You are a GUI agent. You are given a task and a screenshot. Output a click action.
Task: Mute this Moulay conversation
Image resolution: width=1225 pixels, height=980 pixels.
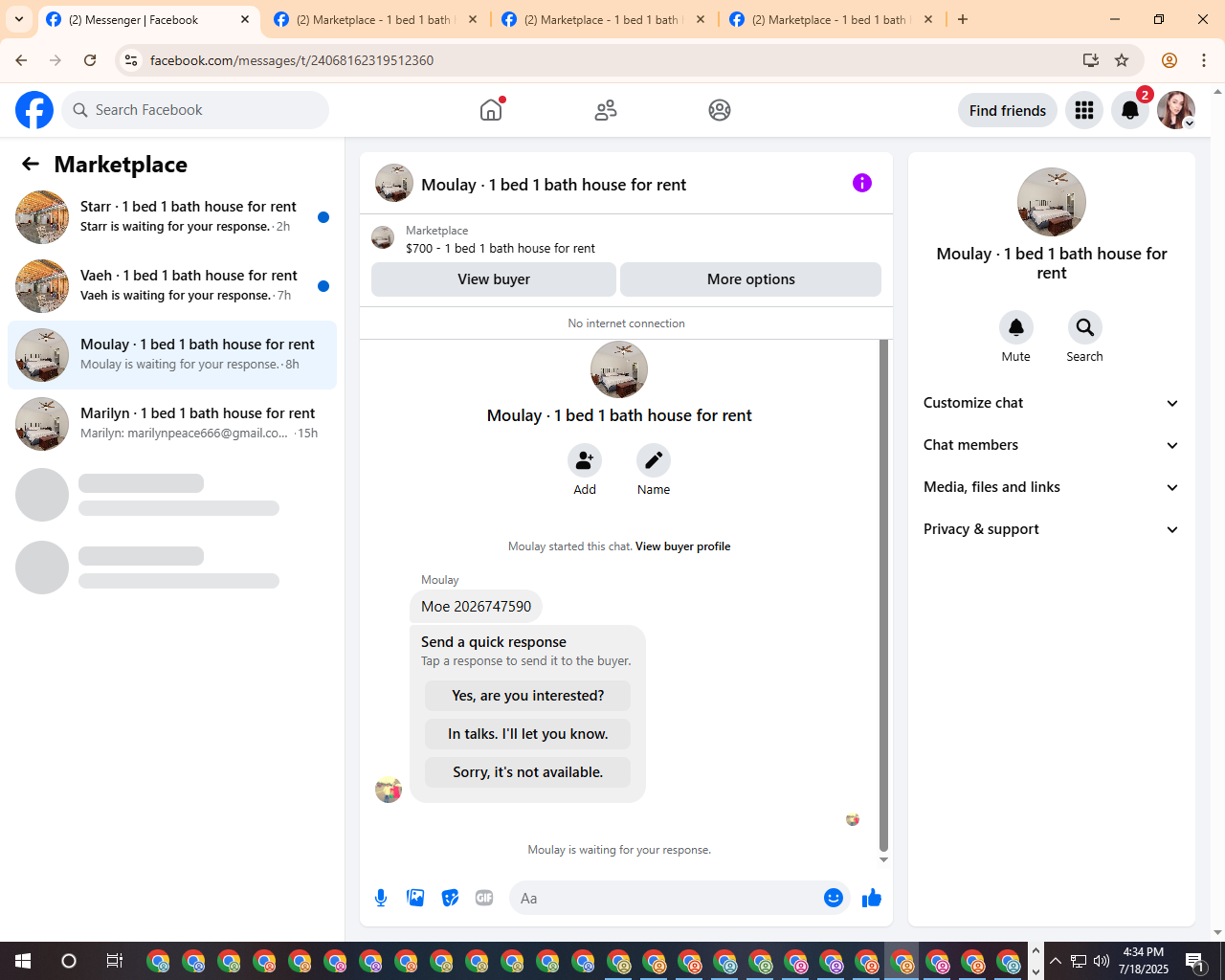point(1016,327)
